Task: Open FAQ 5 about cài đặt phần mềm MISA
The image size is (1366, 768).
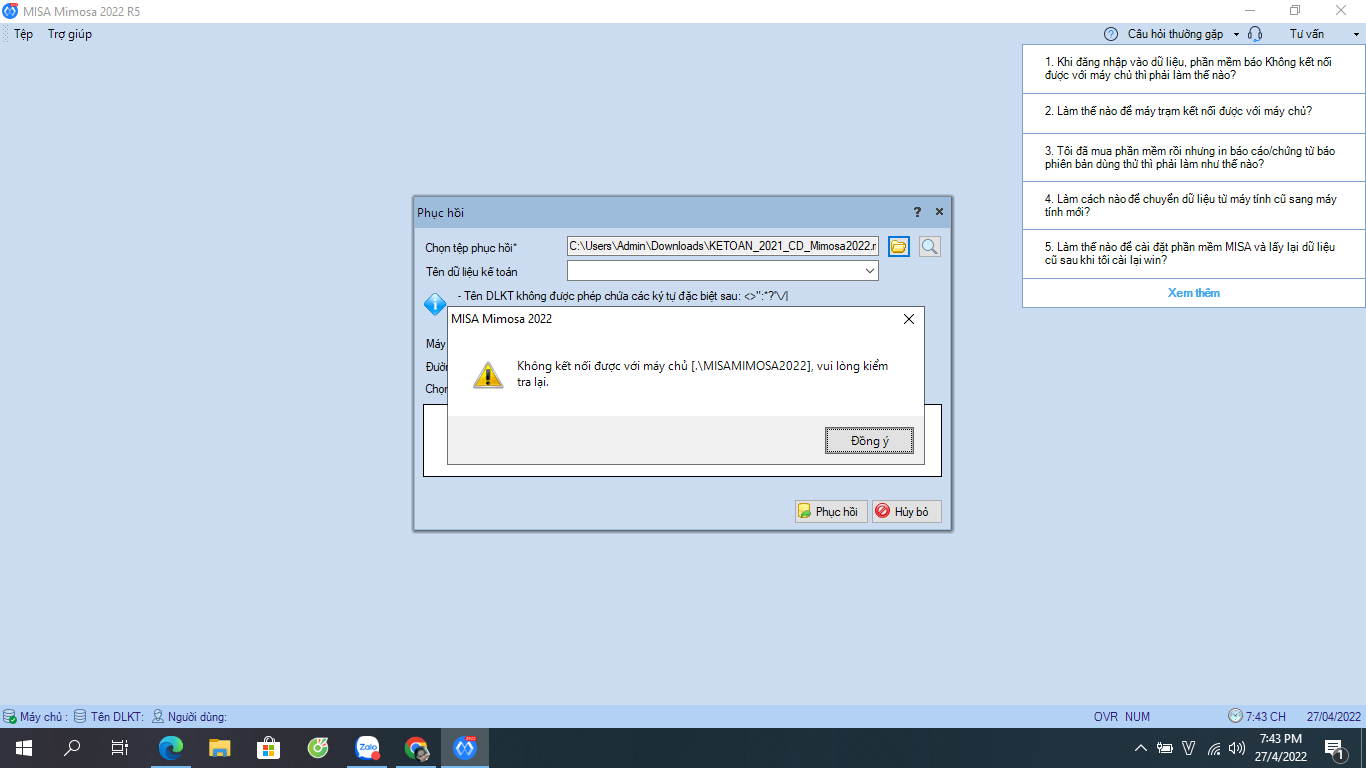Action: pos(1193,253)
